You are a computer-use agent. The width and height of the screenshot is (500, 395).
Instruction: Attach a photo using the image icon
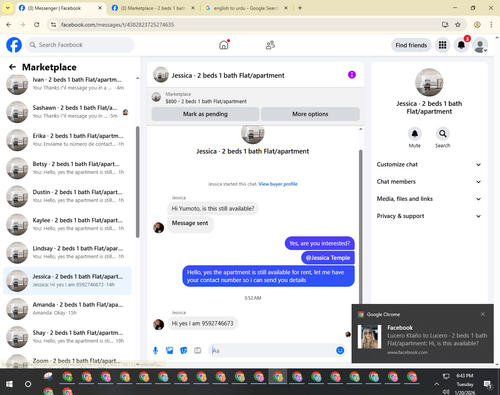coord(170,350)
